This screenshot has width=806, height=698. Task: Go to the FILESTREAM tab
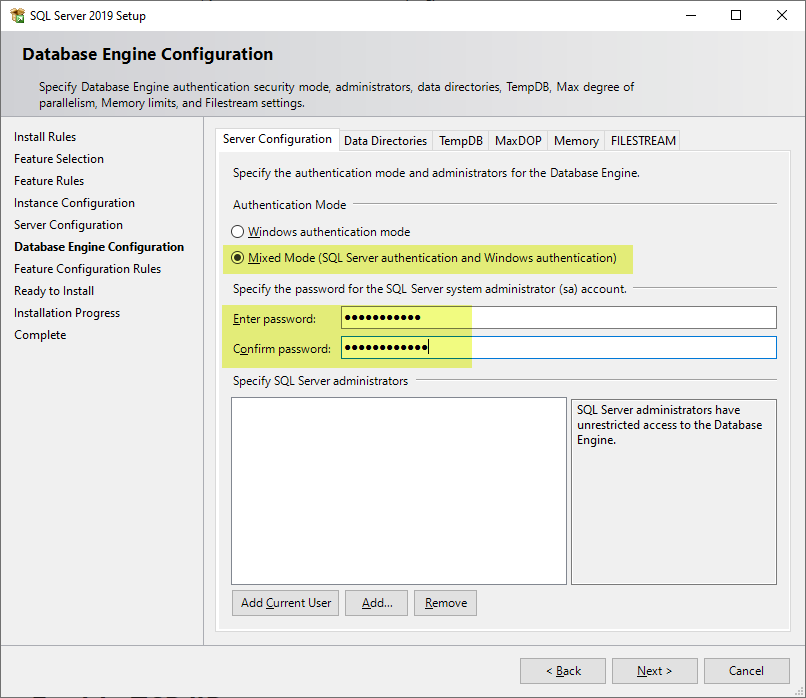point(643,141)
